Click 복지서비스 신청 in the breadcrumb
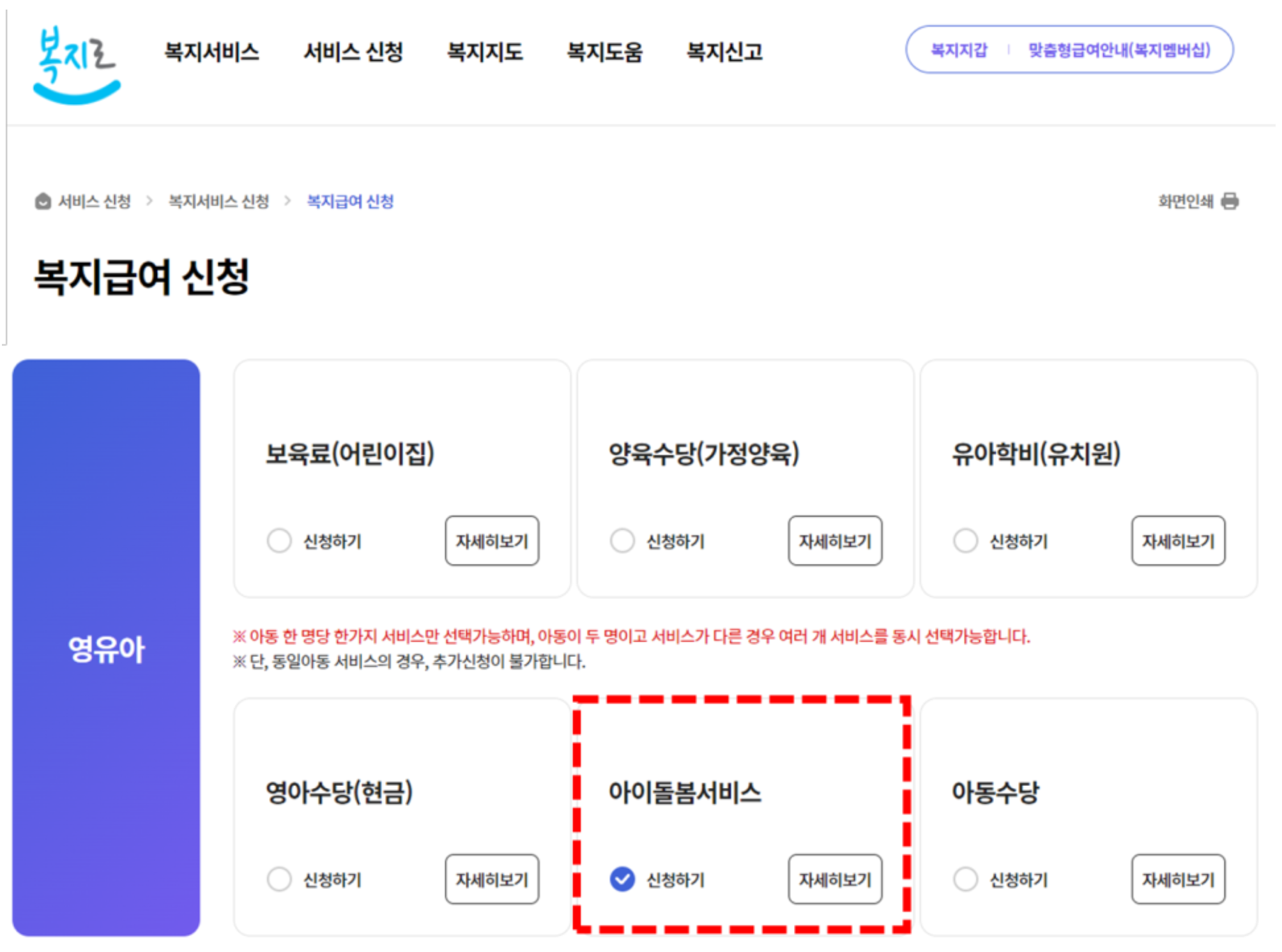This screenshot has width=1282, height=952. click(x=218, y=201)
